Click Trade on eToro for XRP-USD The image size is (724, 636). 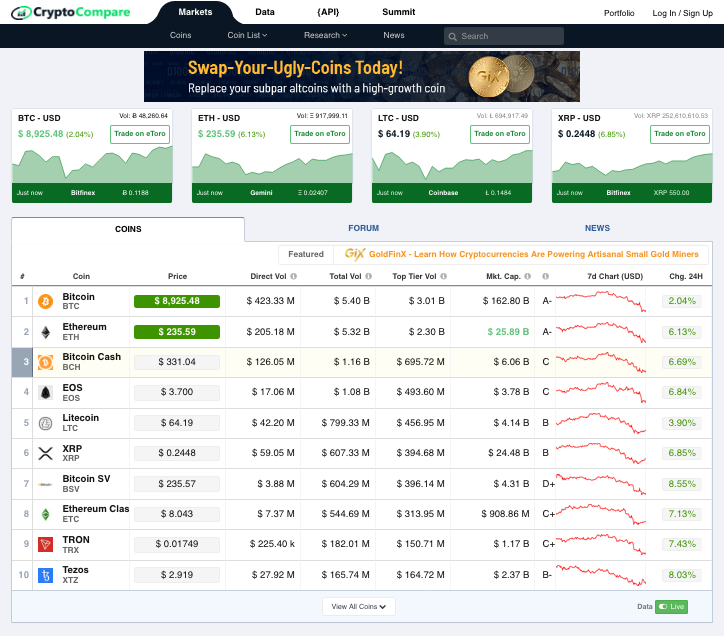[x=680, y=134]
